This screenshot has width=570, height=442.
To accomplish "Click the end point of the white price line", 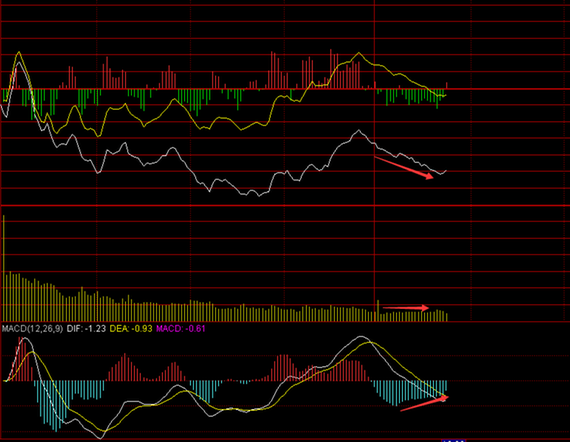I will pyautogui.click(x=445, y=171).
